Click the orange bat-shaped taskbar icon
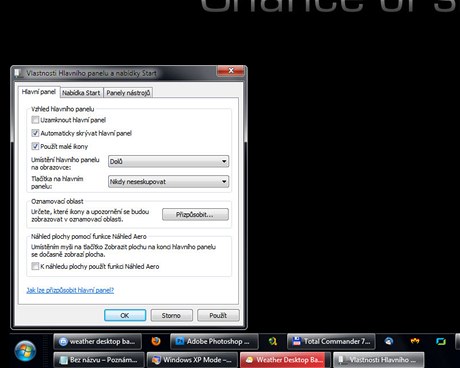The width and height of the screenshot is (460, 368). (415, 341)
